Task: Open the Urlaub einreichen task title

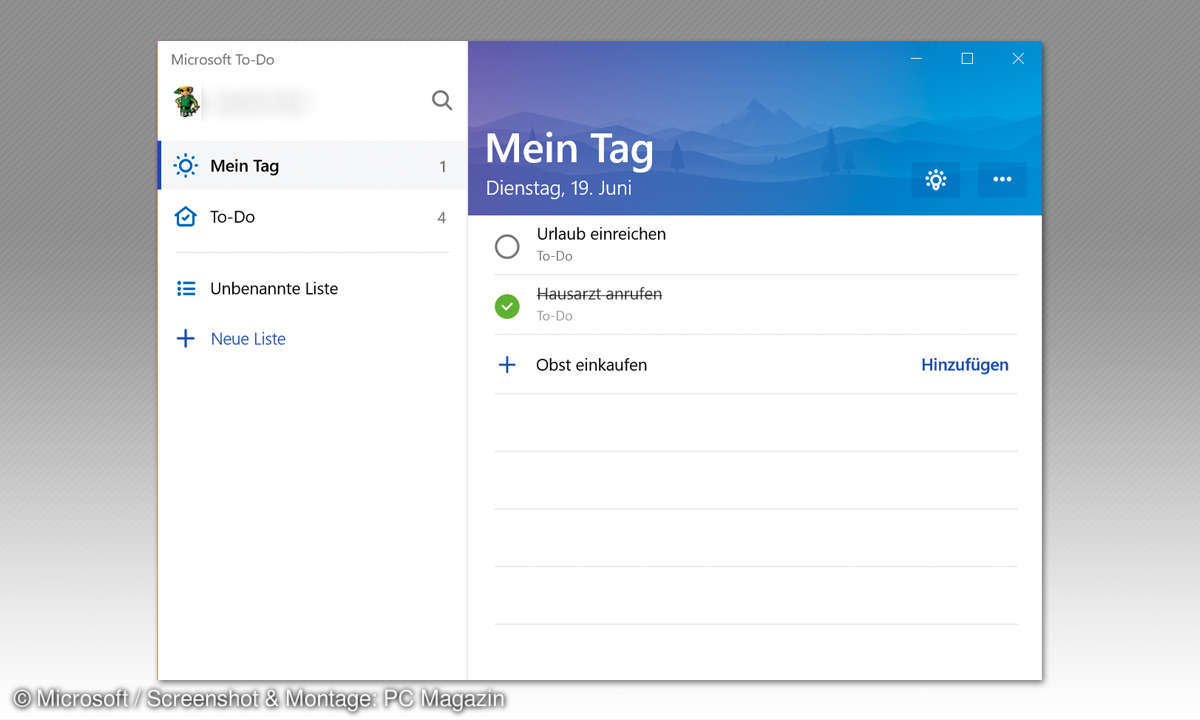Action: pyautogui.click(x=601, y=234)
